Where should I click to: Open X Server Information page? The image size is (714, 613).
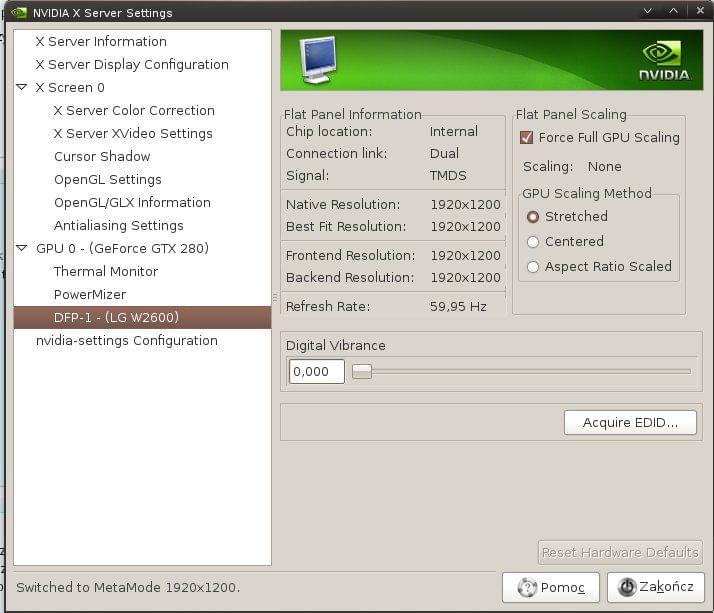point(101,41)
